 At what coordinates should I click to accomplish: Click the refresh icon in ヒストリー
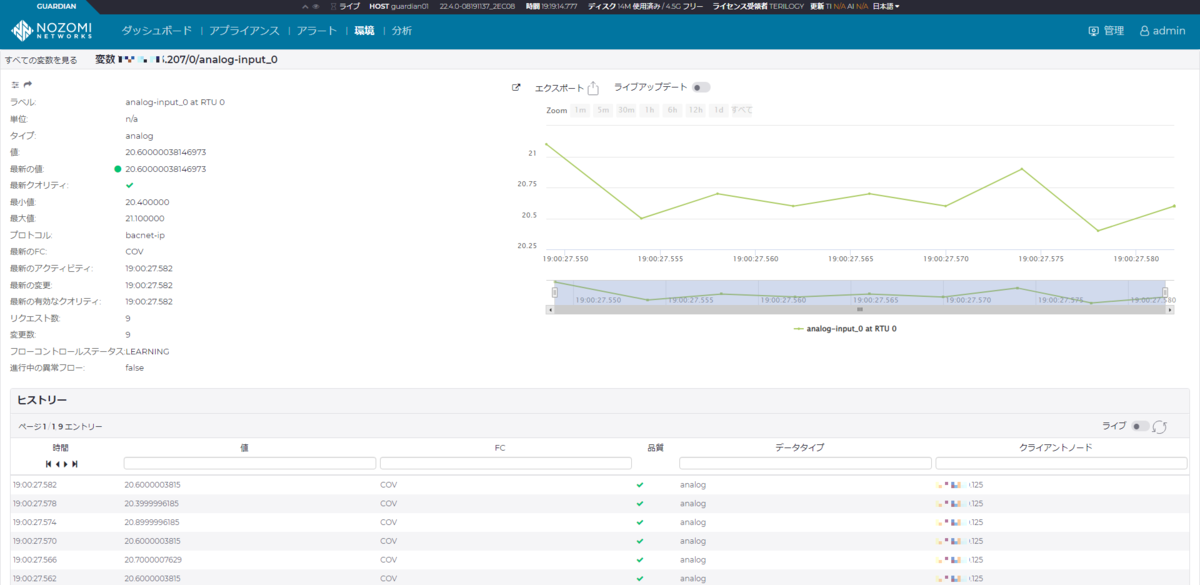click(x=1160, y=427)
